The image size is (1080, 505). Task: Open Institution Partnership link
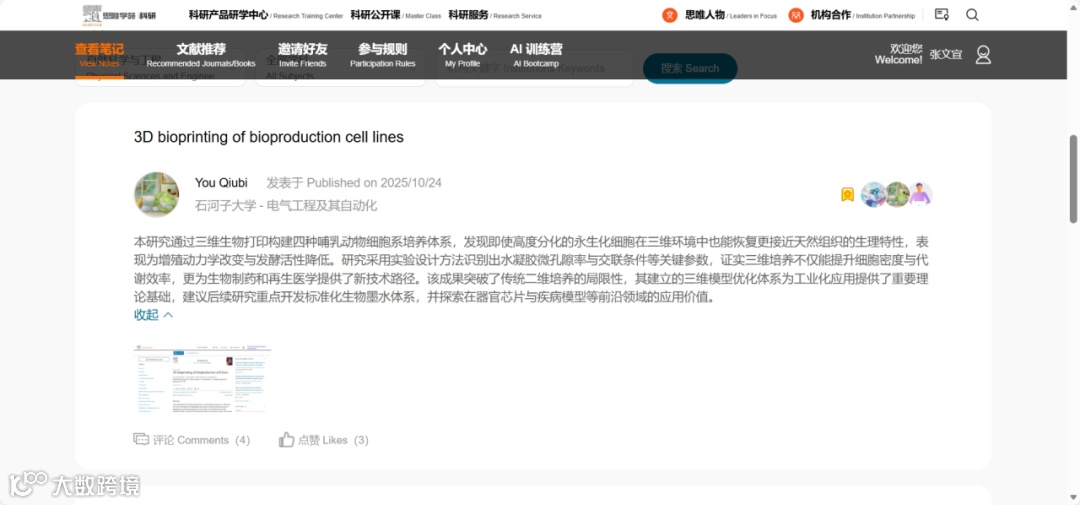point(862,14)
